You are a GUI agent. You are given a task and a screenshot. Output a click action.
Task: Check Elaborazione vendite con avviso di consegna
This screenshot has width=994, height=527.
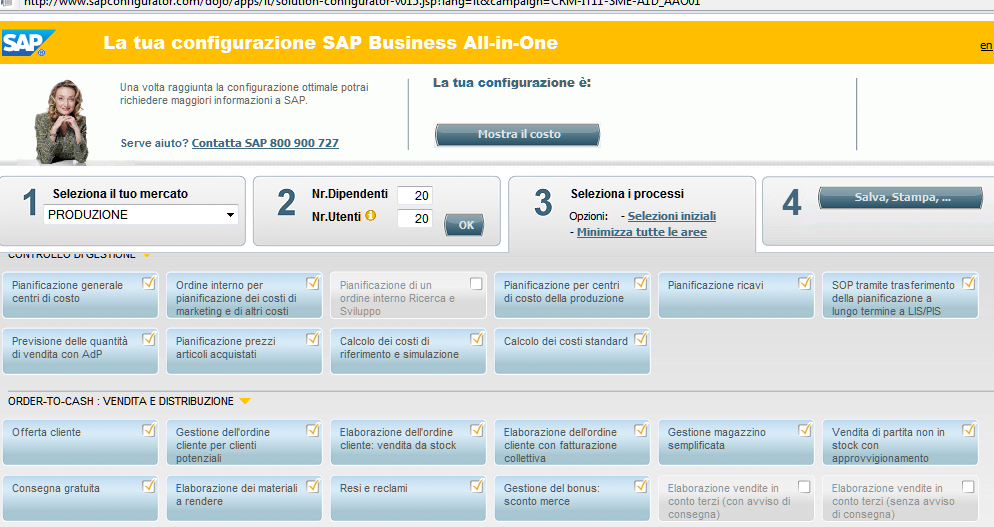pyautogui.click(x=804, y=486)
